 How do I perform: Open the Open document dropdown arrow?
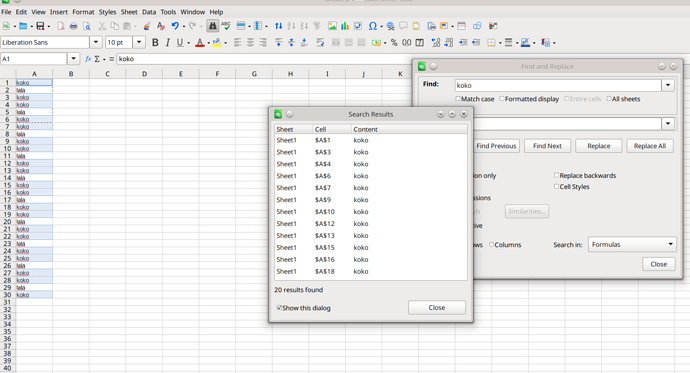pos(32,27)
